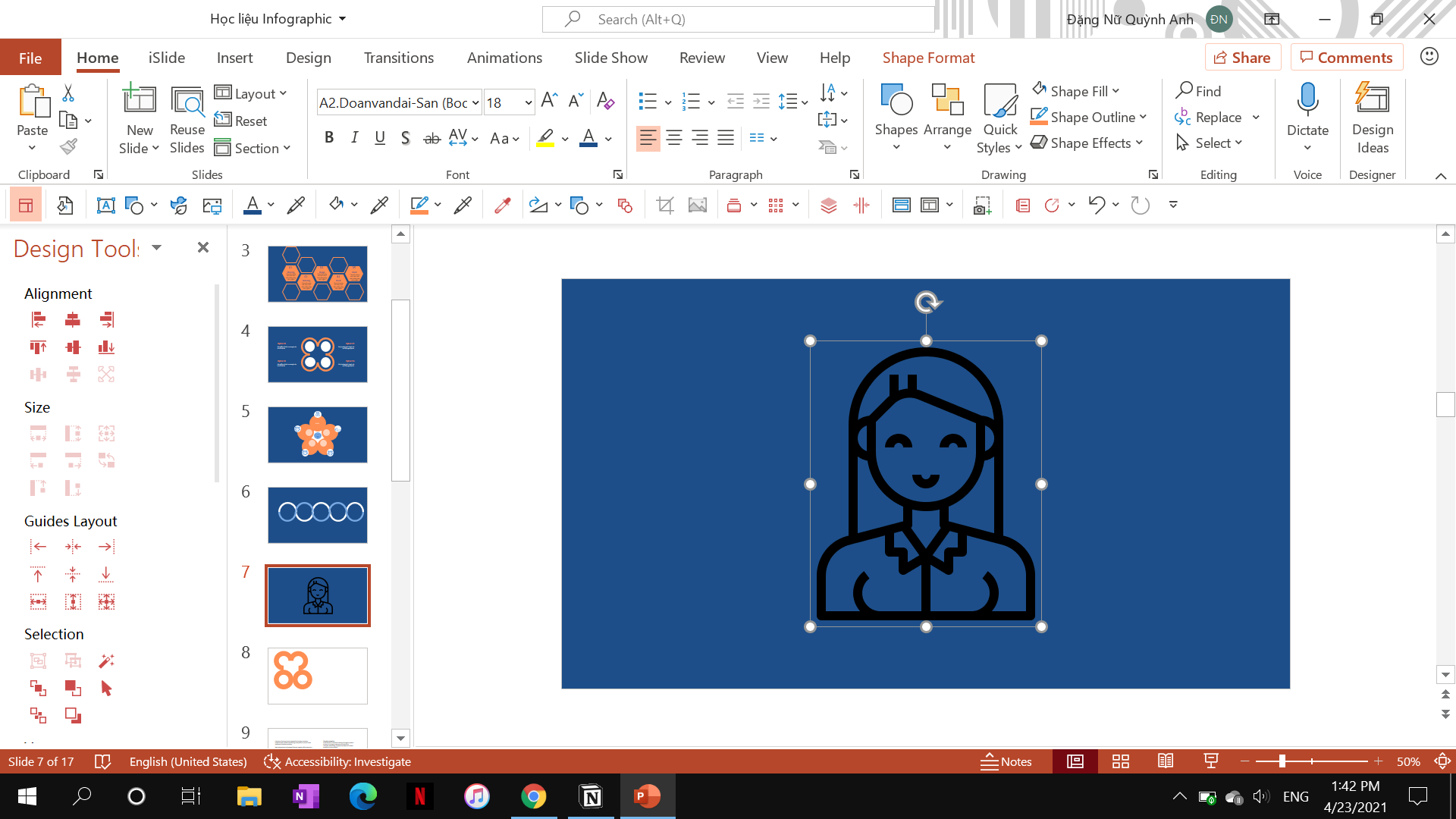Image resolution: width=1456 pixels, height=819 pixels.
Task: Open the feedback smiley icon
Action: (1429, 57)
